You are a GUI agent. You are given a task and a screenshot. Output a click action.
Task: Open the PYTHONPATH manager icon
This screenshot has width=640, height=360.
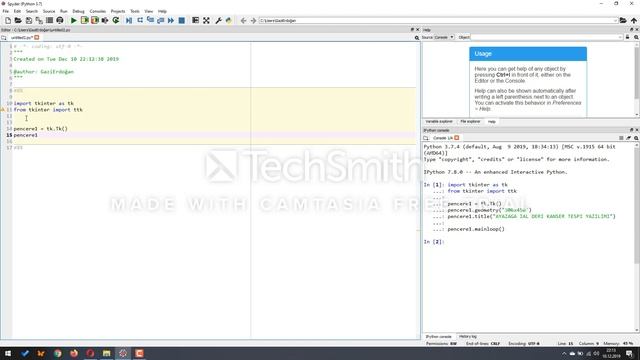coord(229,20)
